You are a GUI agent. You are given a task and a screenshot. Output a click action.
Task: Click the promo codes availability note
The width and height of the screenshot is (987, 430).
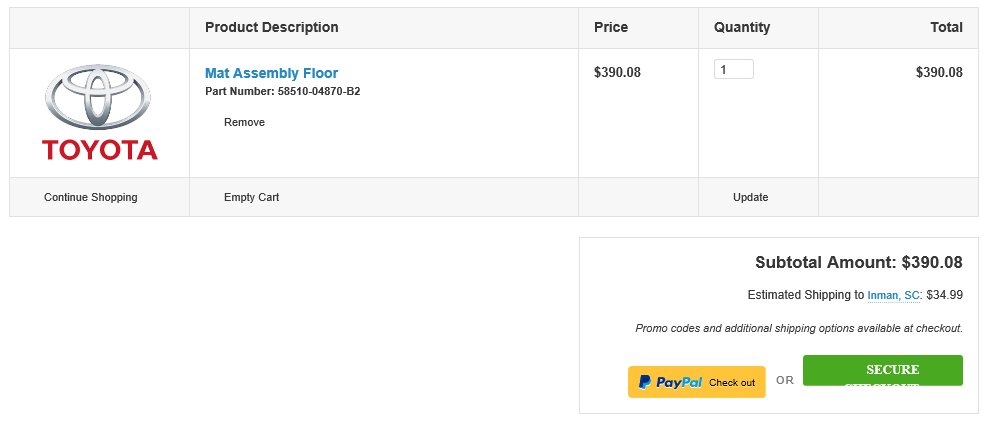pyautogui.click(x=799, y=328)
